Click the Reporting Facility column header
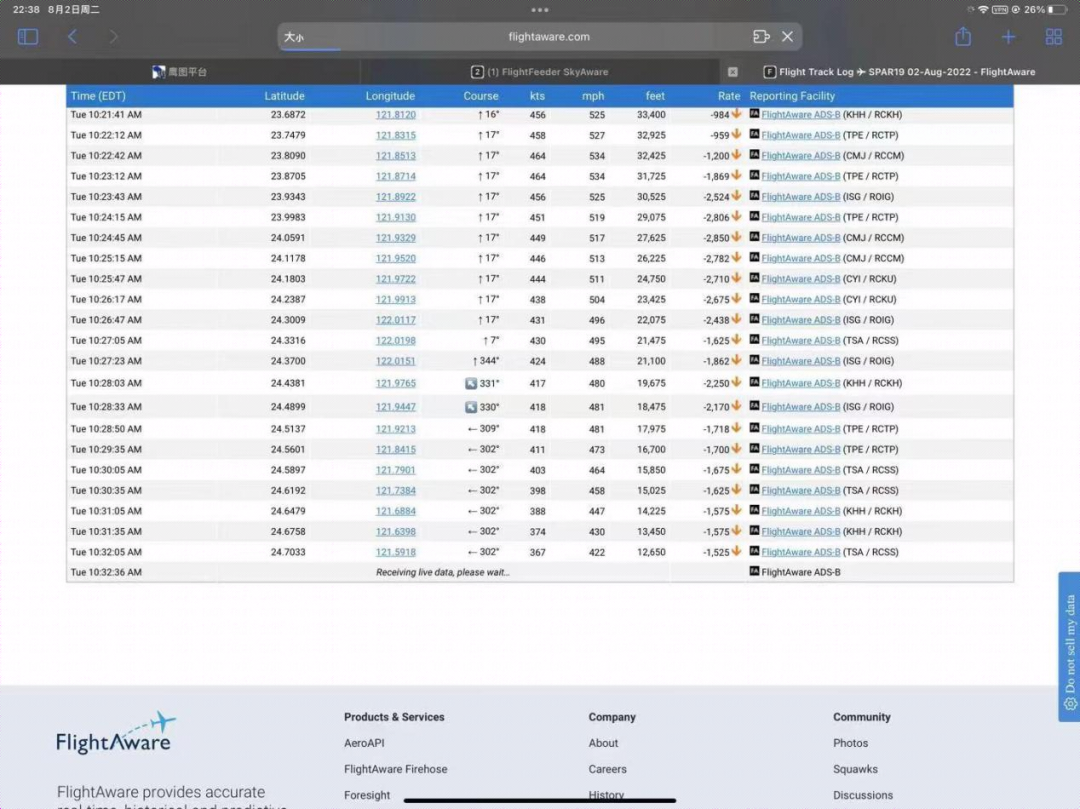This screenshot has width=1080, height=809. click(792, 96)
